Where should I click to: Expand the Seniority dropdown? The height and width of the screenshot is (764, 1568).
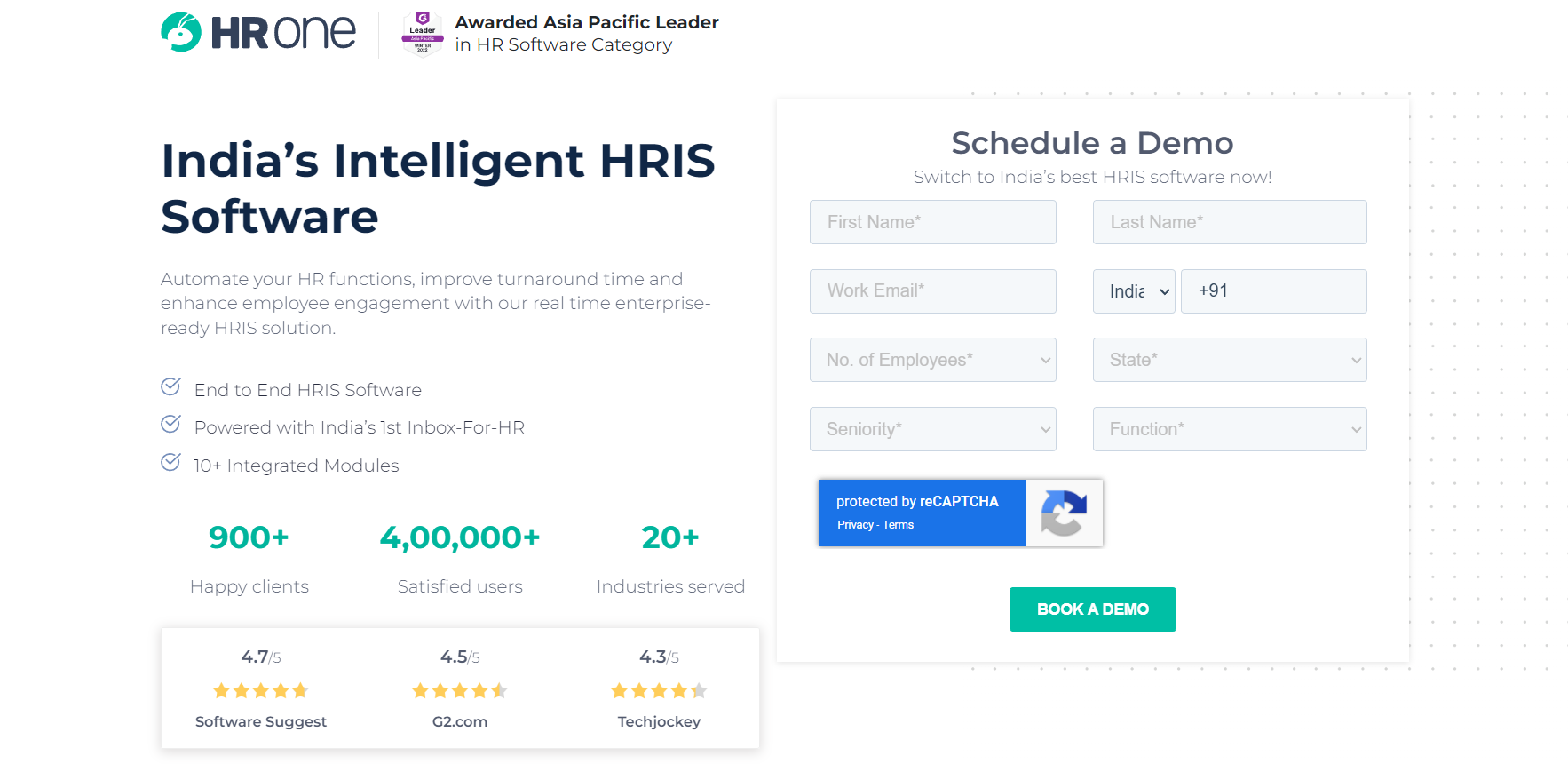[x=932, y=429]
